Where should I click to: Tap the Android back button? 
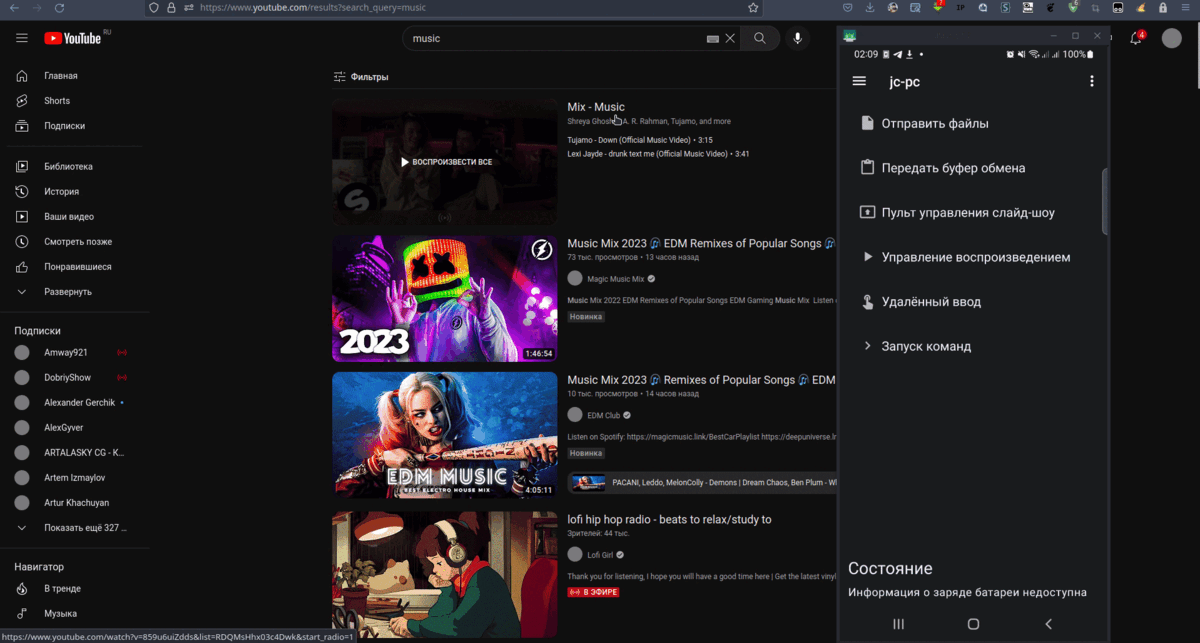point(1048,624)
